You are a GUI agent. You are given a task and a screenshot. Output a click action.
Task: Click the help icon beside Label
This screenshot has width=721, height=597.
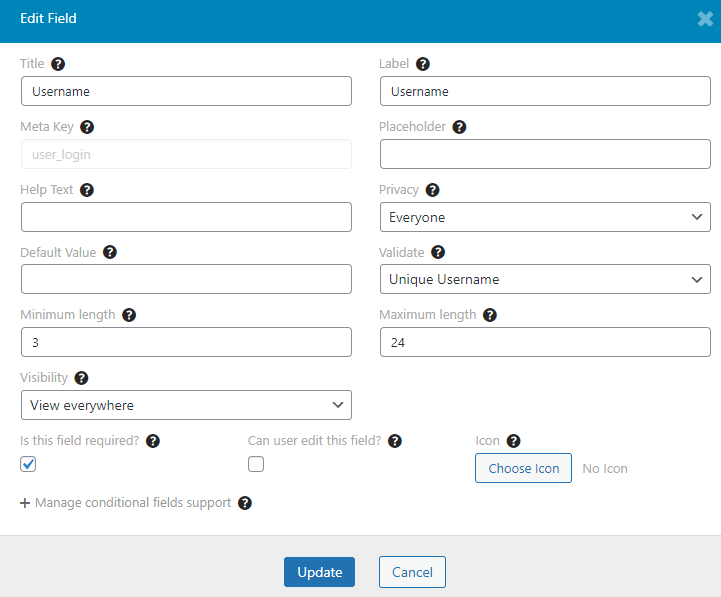point(423,64)
